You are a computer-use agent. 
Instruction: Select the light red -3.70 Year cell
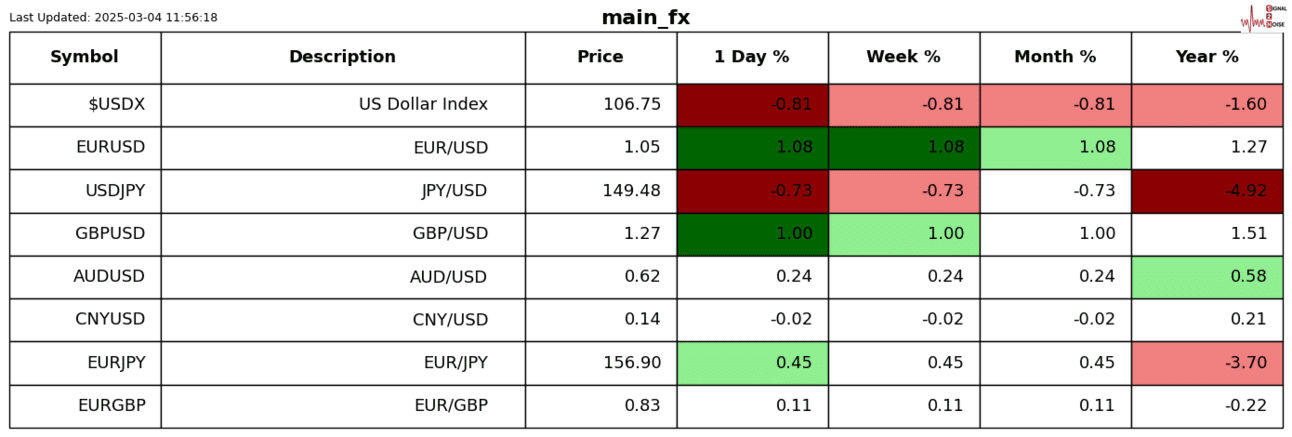[x=1206, y=363]
